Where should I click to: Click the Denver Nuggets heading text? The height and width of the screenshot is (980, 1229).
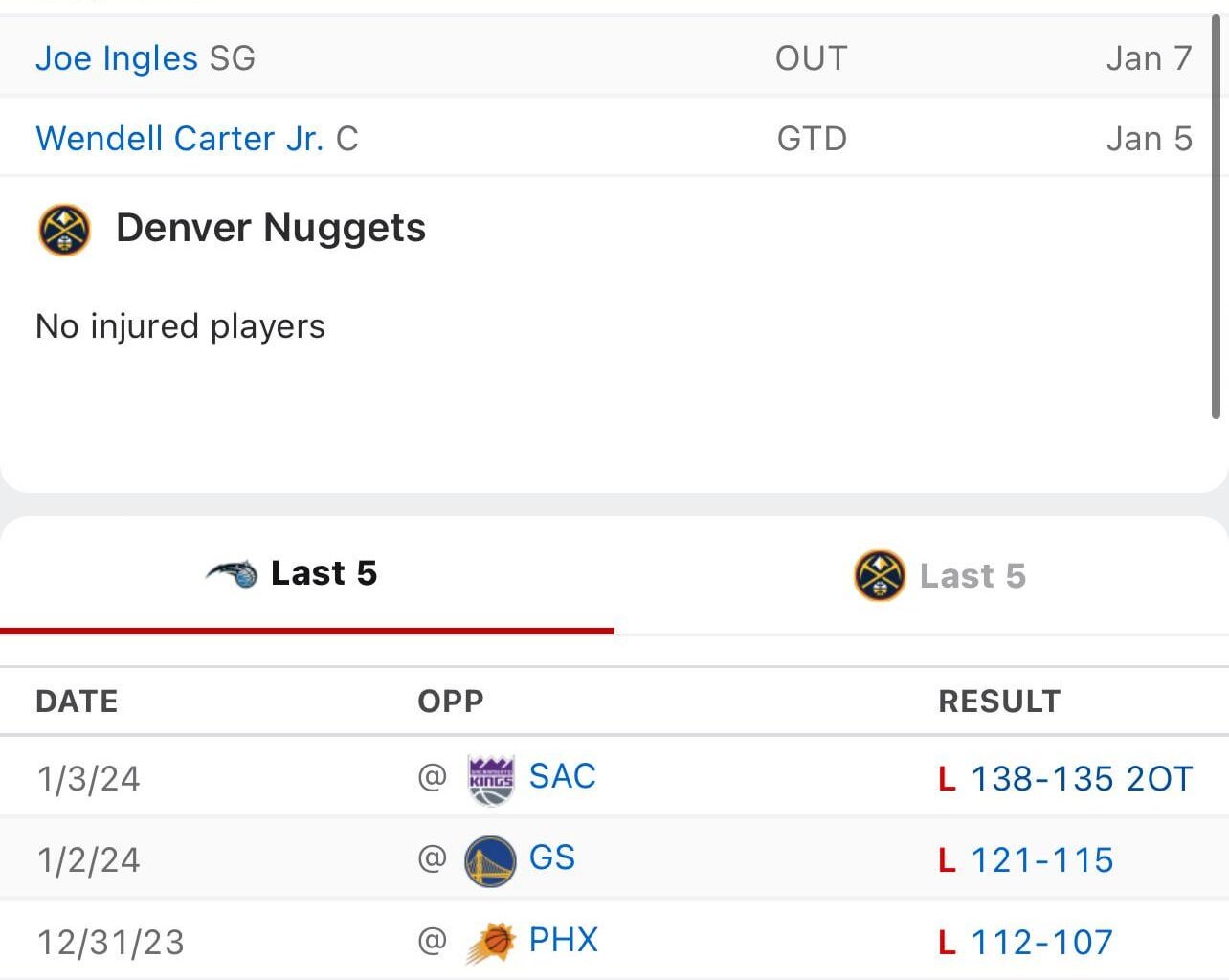tap(272, 228)
